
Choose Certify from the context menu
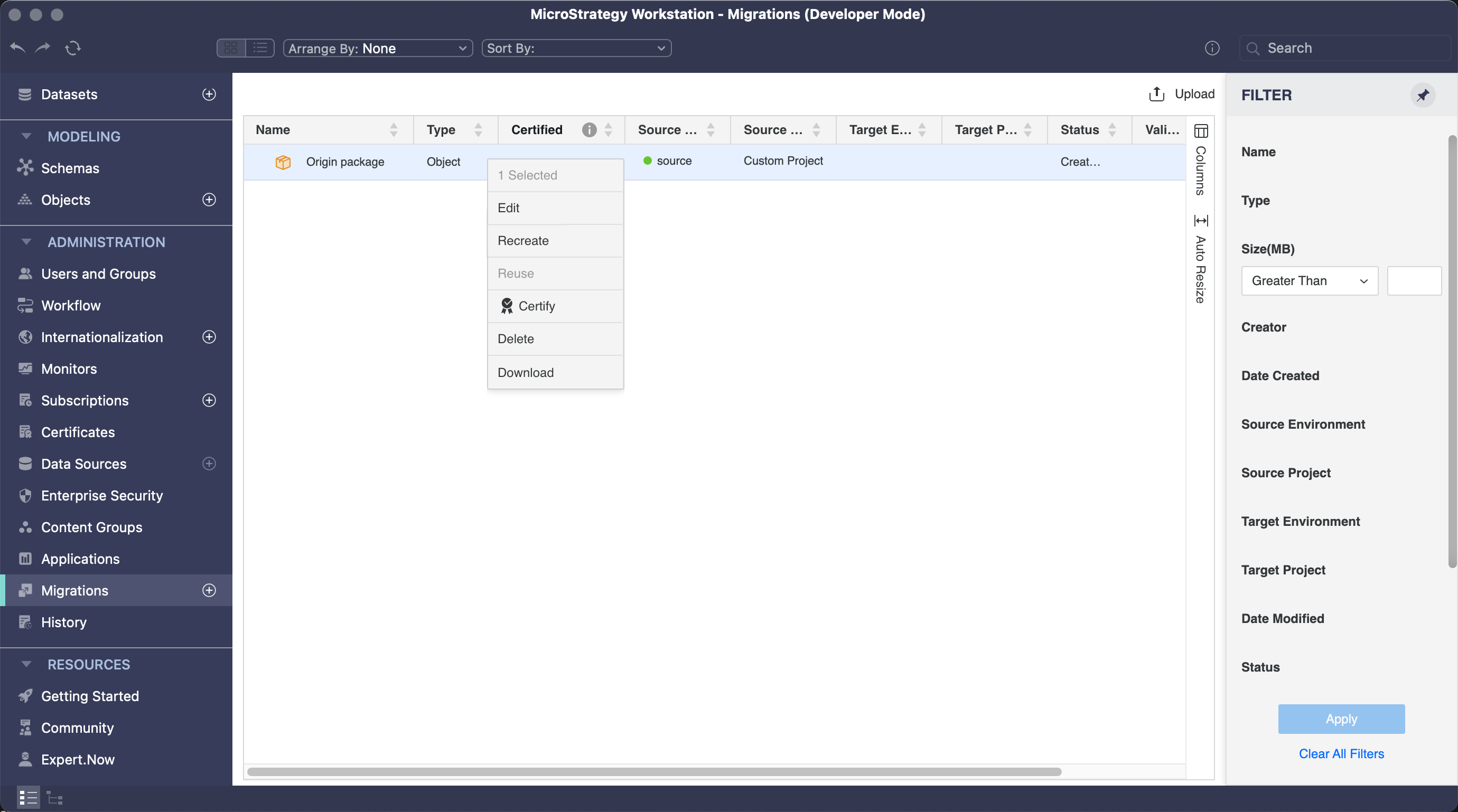click(536, 306)
